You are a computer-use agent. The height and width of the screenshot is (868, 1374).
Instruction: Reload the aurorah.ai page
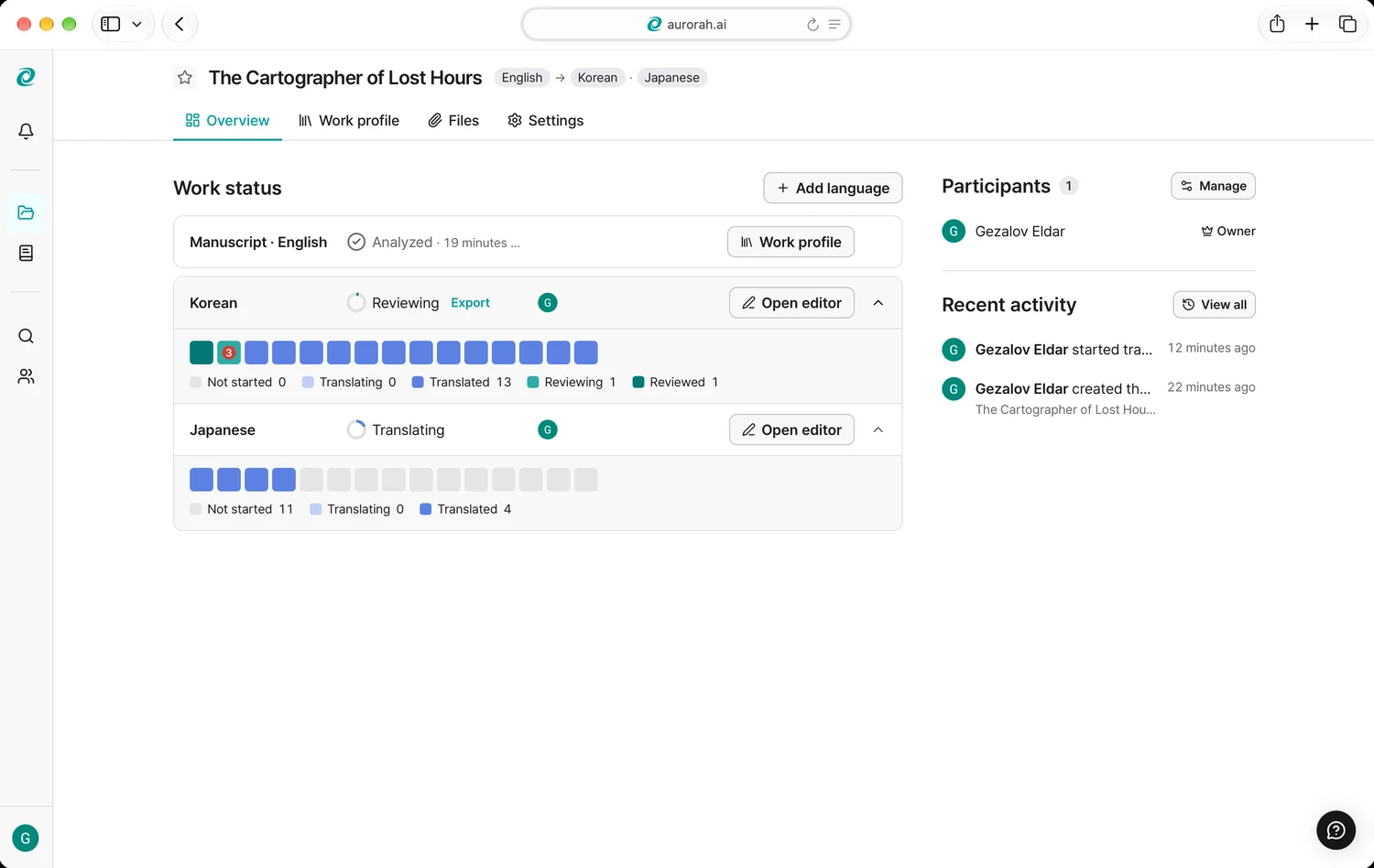click(x=812, y=25)
